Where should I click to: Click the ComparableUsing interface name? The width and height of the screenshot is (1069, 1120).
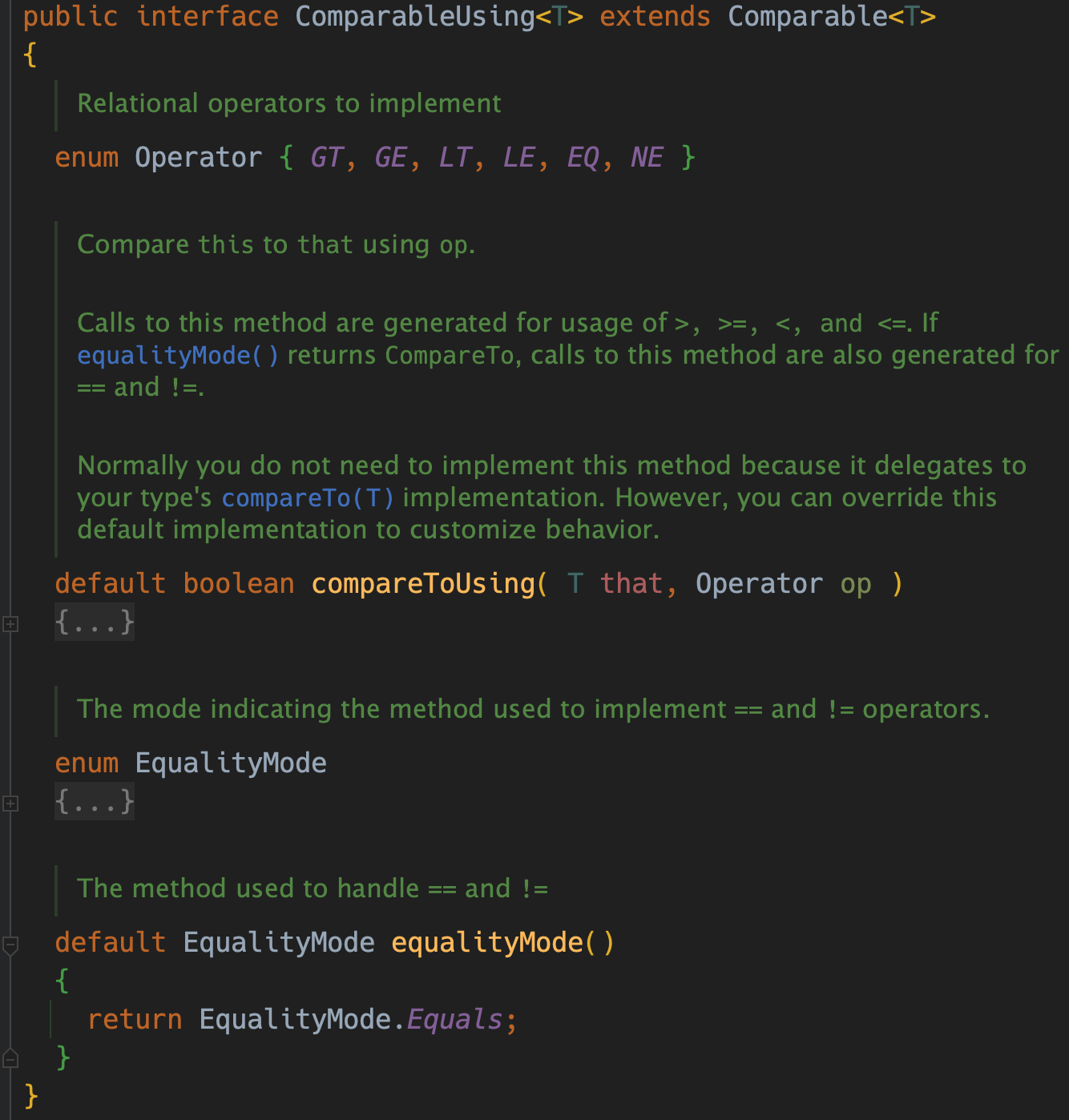coord(414,16)
